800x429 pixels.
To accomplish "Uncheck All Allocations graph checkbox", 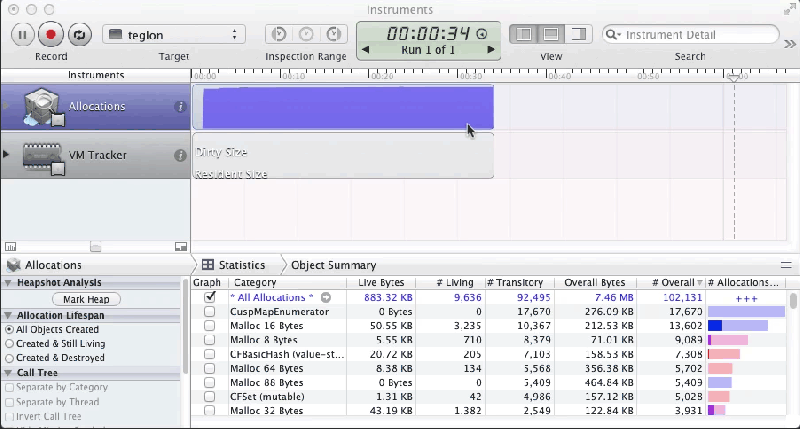I will [210, 297].
